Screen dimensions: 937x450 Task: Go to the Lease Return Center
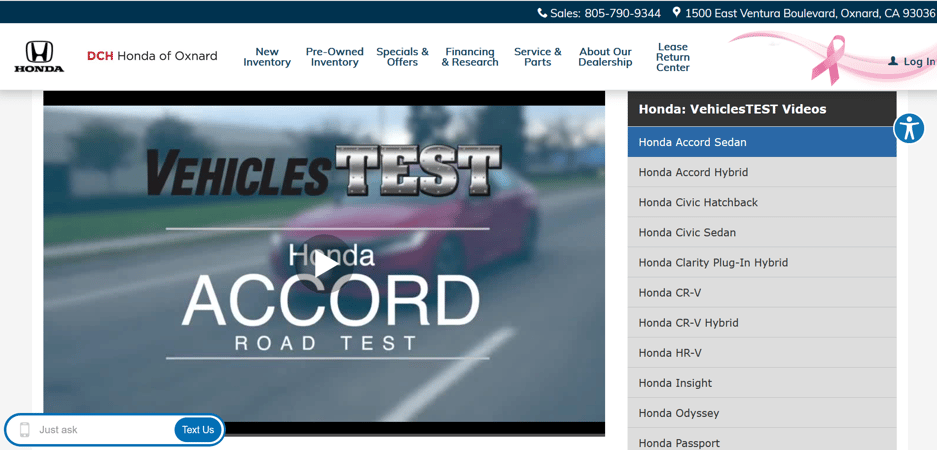click(672, 57)
